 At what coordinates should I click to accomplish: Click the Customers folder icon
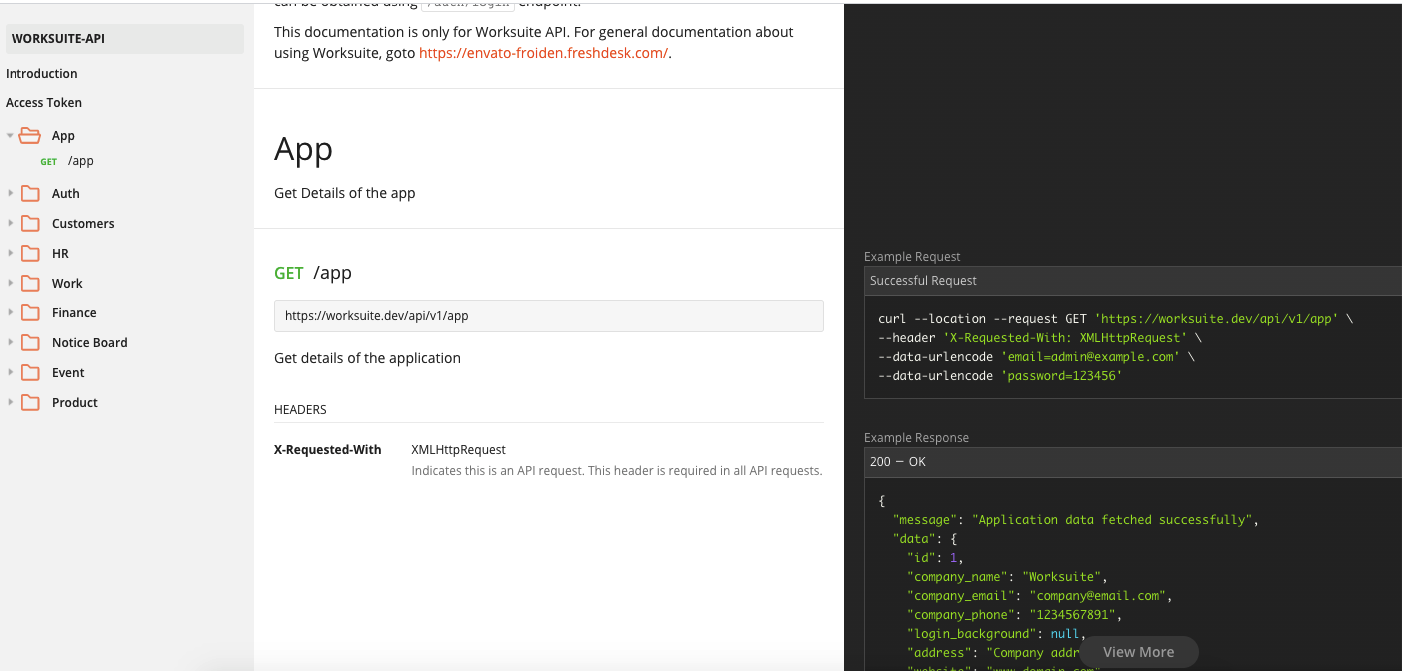(x=30, y=224)
